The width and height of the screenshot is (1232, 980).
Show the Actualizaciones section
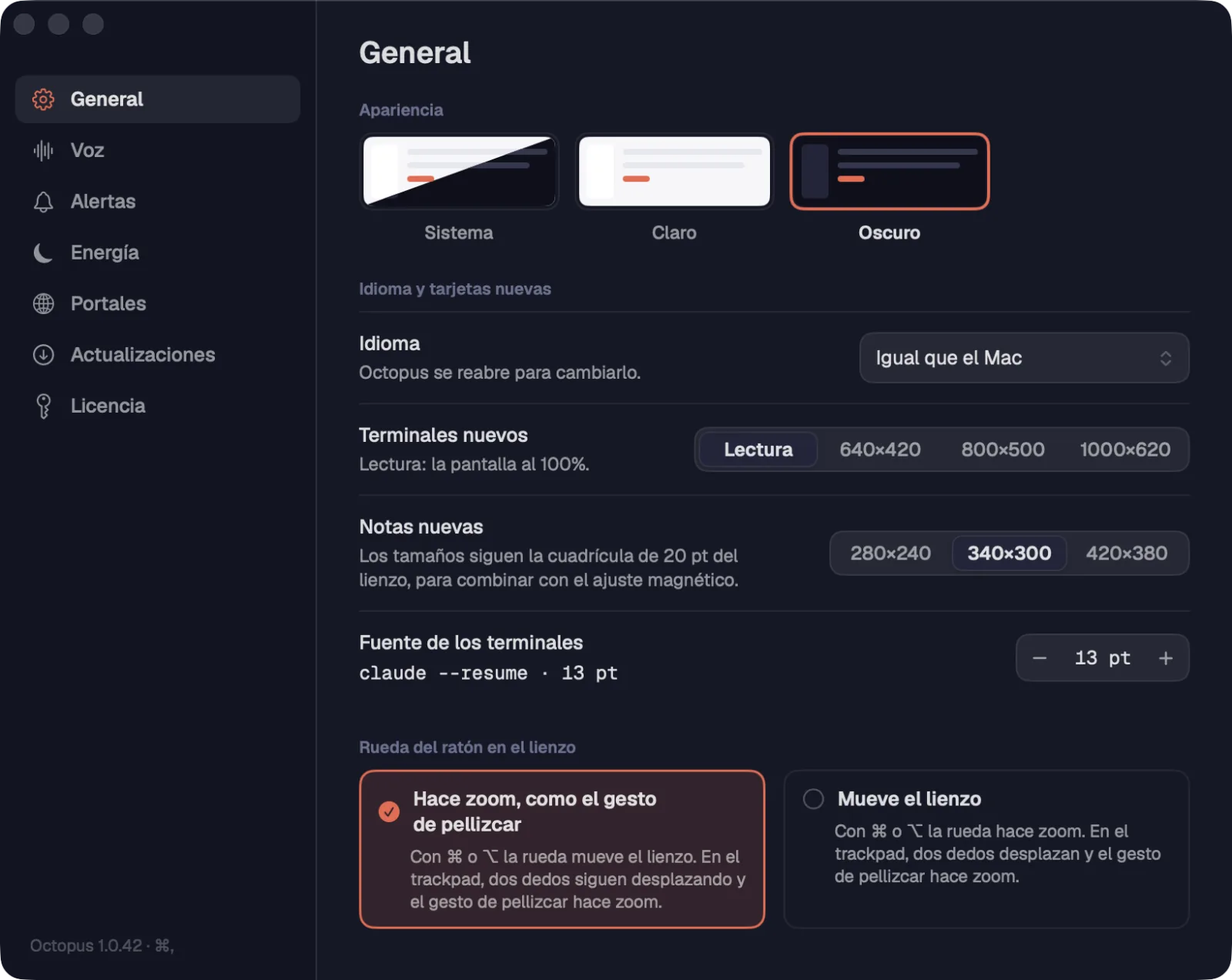point(158,355)
